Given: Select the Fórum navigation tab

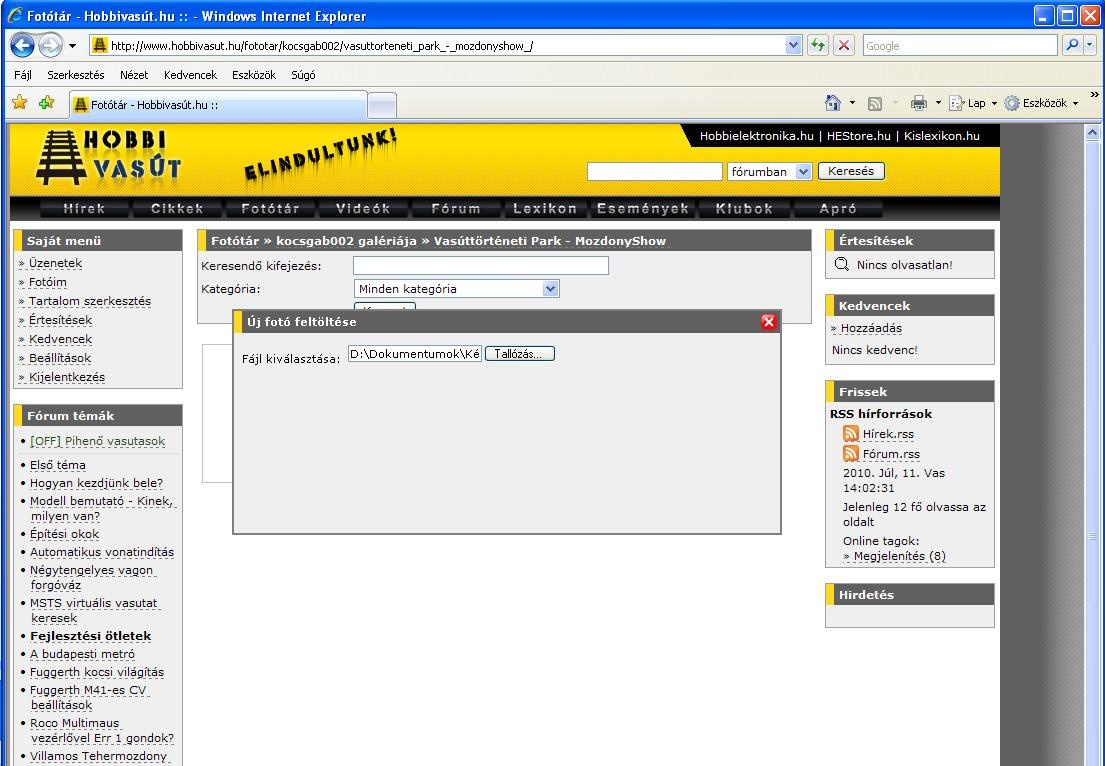Looking at the screenshot, I should (x=455, y=209).
